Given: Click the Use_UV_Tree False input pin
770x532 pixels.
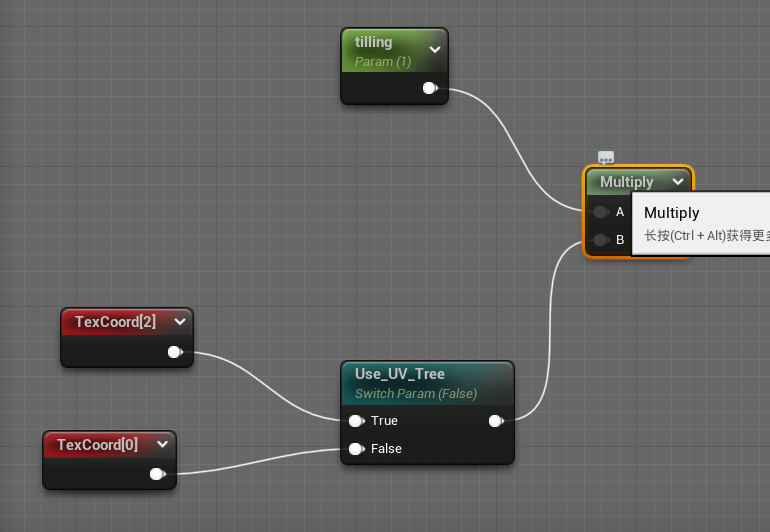Looking at the screenshot, I should coord(356,449).
